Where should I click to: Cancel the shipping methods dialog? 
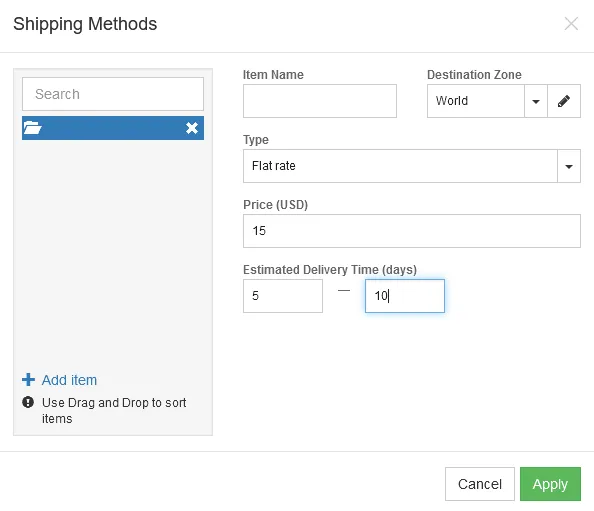point(480,484)
